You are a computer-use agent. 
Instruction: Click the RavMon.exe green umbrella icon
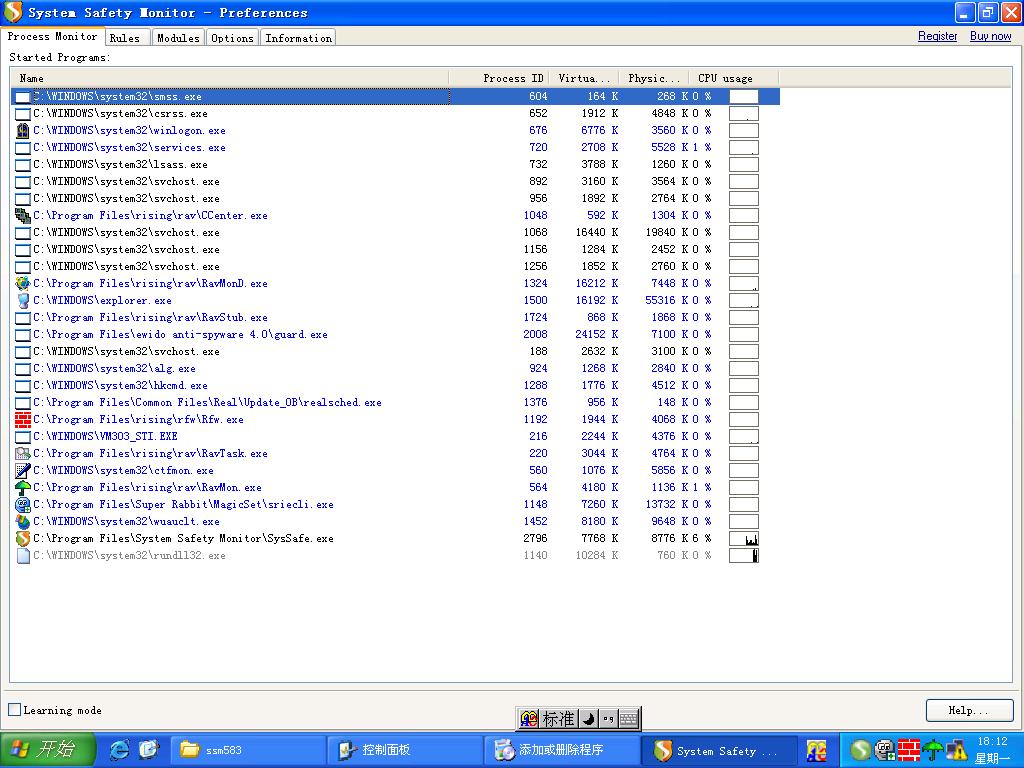[x=23, y=487]
